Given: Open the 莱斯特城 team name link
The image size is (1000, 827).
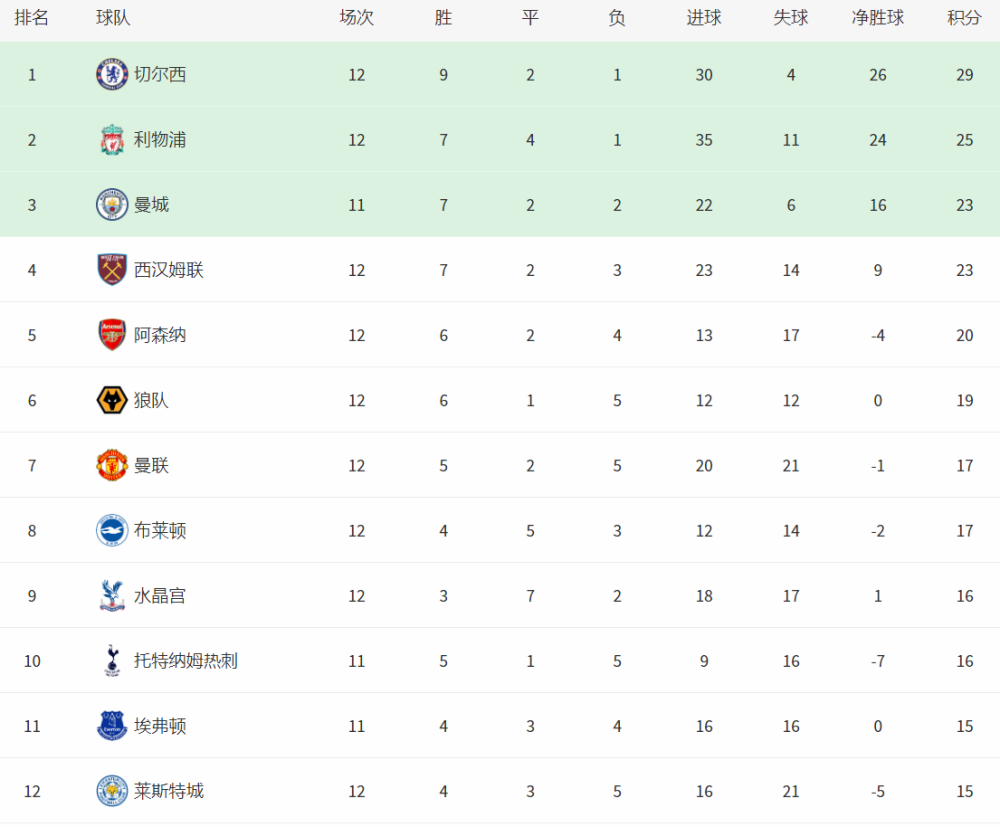Looking at the screenshot, I should [168, 791].
